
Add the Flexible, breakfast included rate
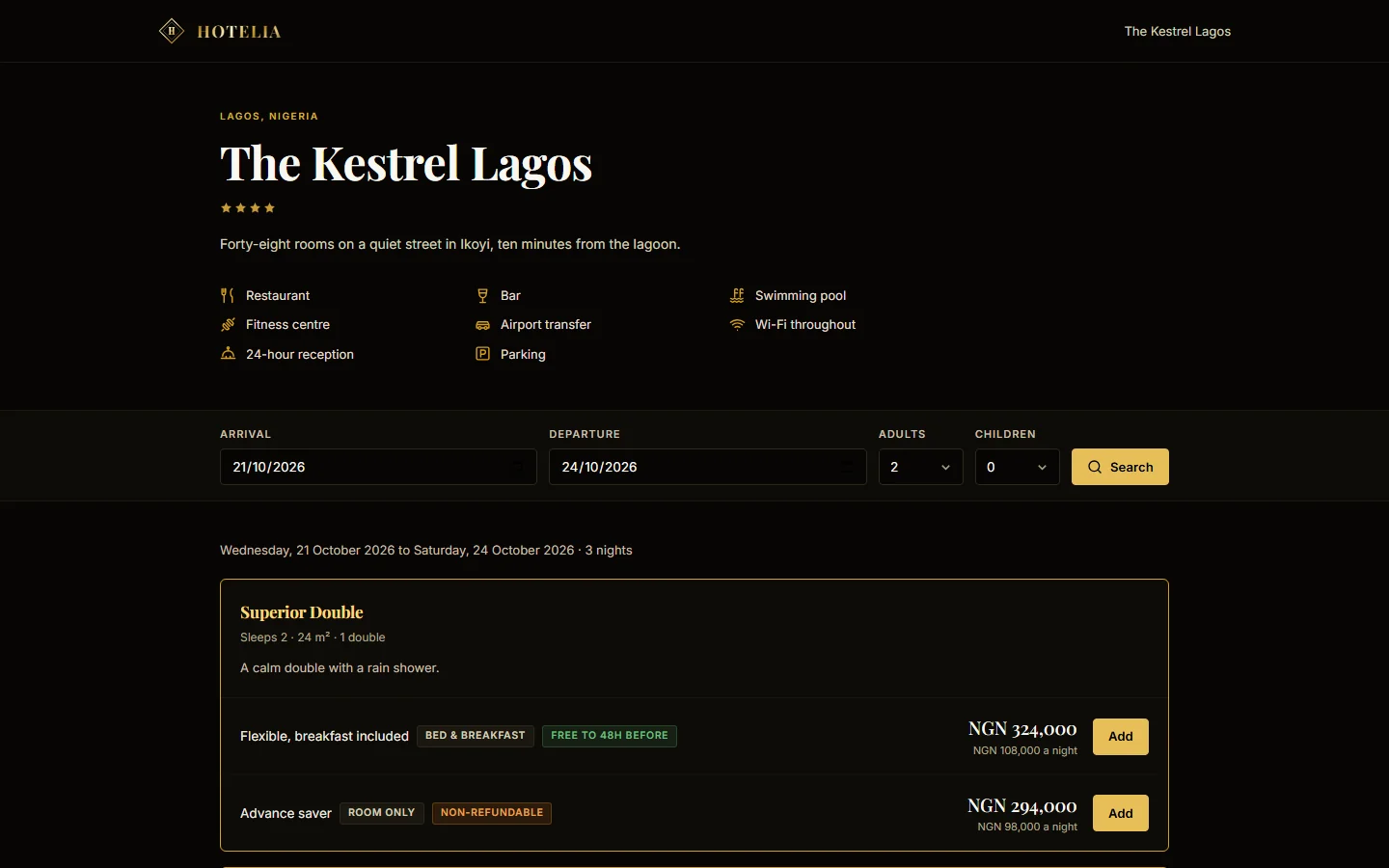coord(1120,737)
